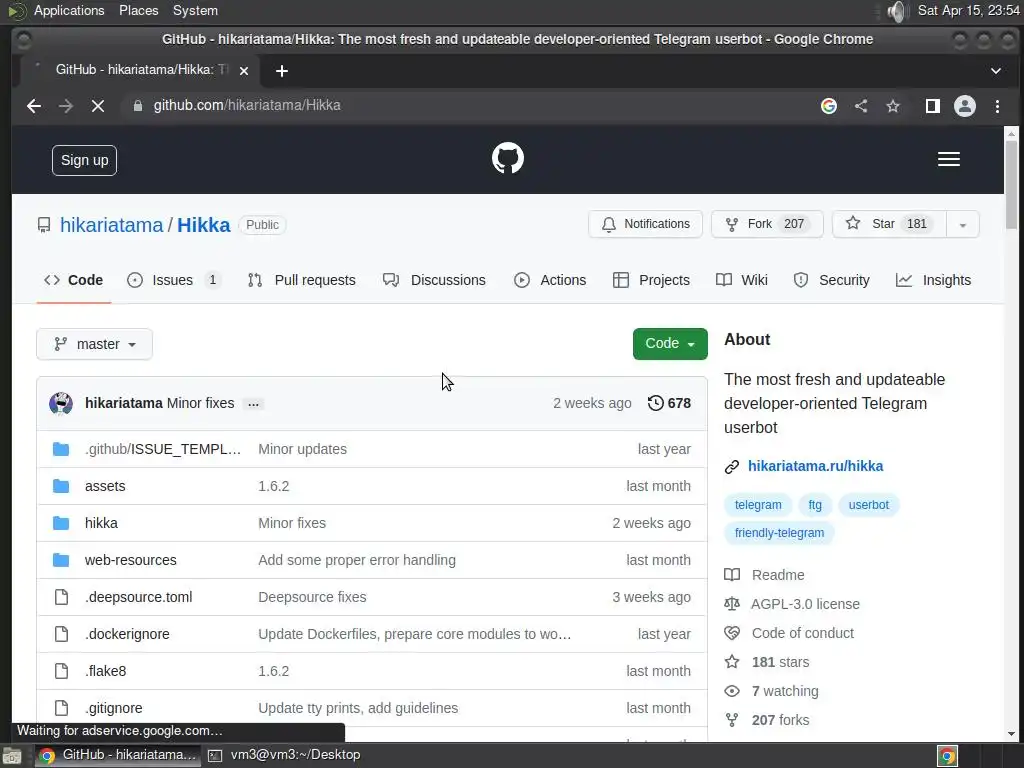Star the repository with Star button

tap(889, 224)
